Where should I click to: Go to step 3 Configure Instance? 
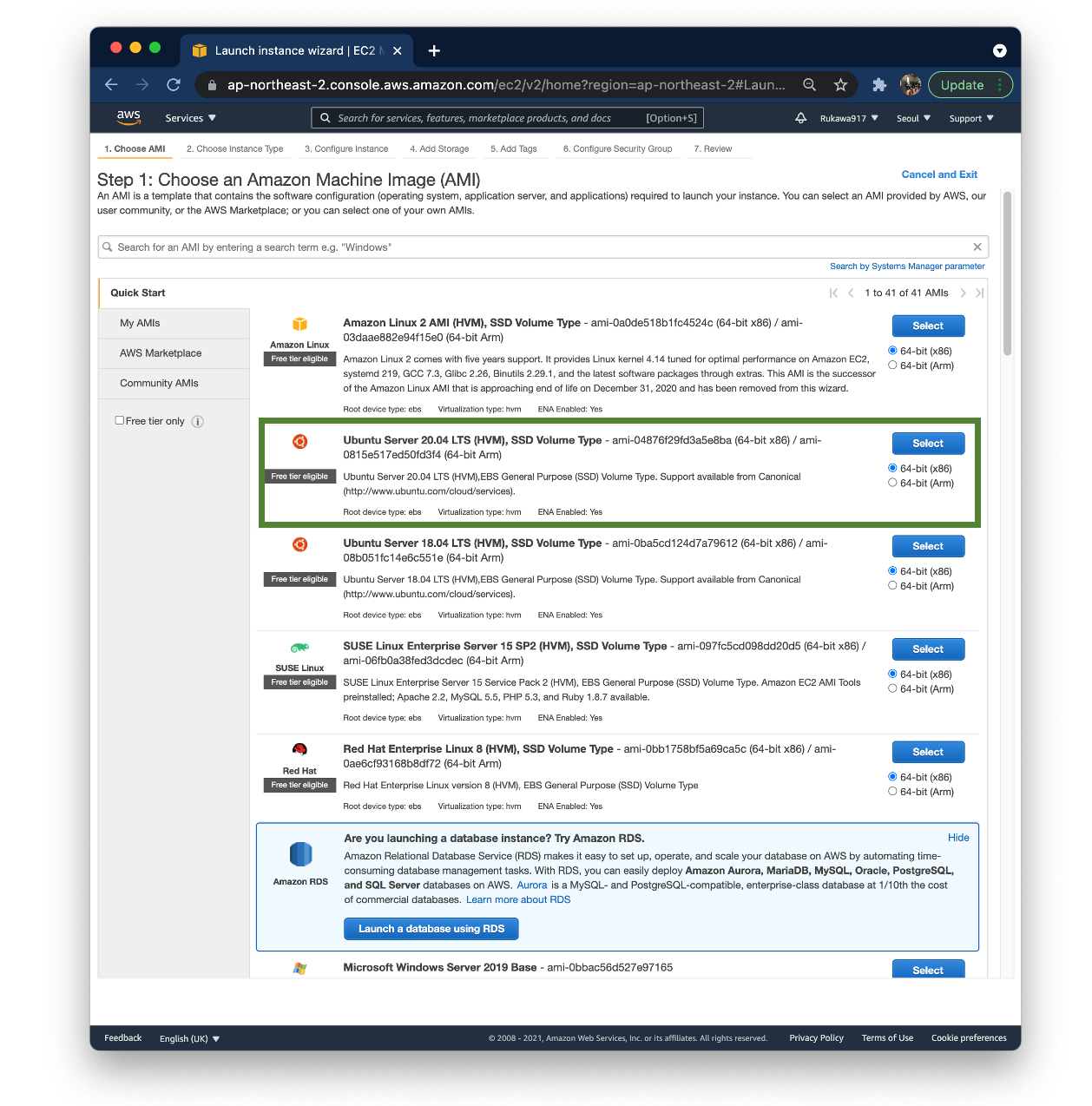(x=346, y=149)
